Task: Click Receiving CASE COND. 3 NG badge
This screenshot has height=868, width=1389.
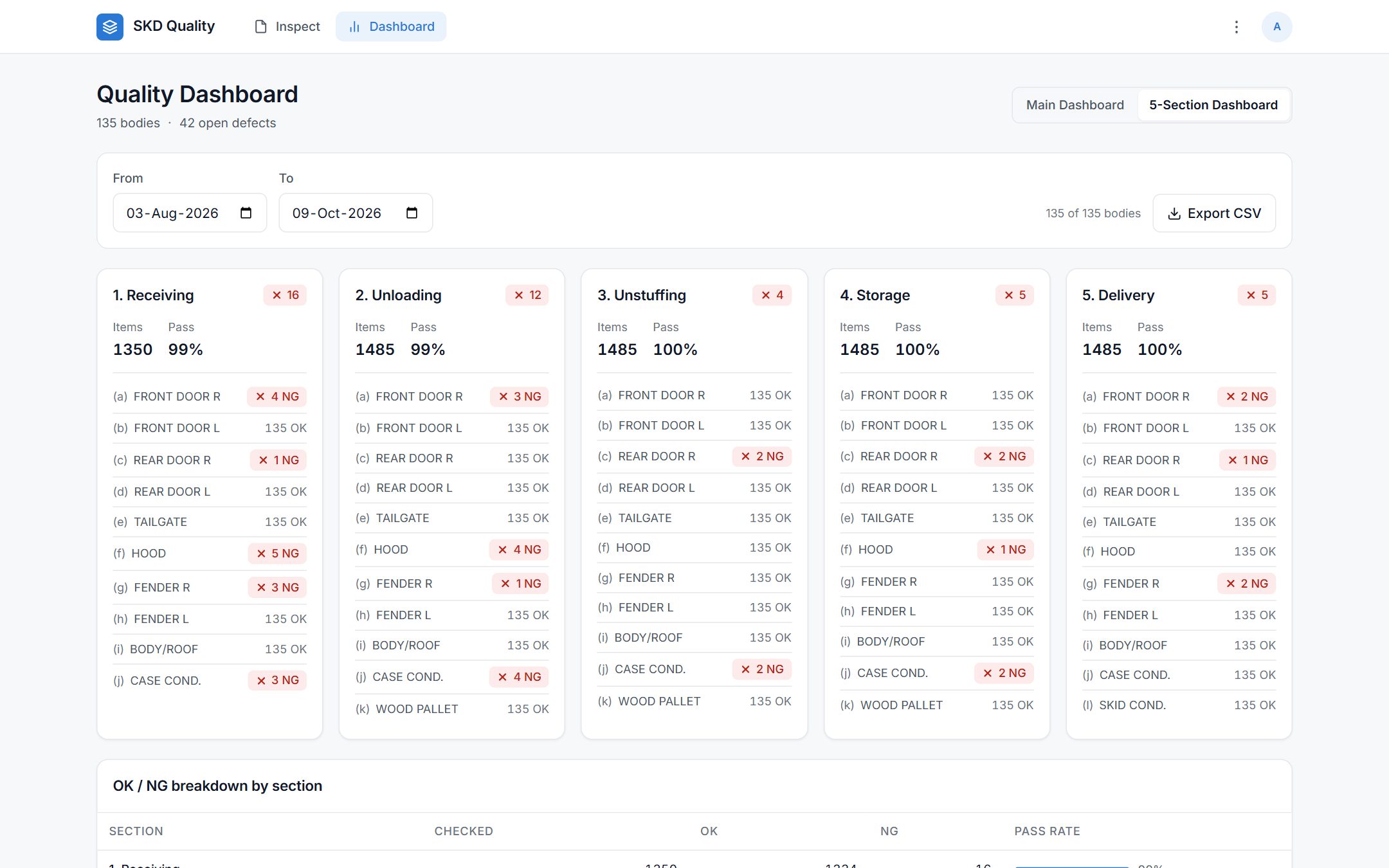Action: pos(277,680)
